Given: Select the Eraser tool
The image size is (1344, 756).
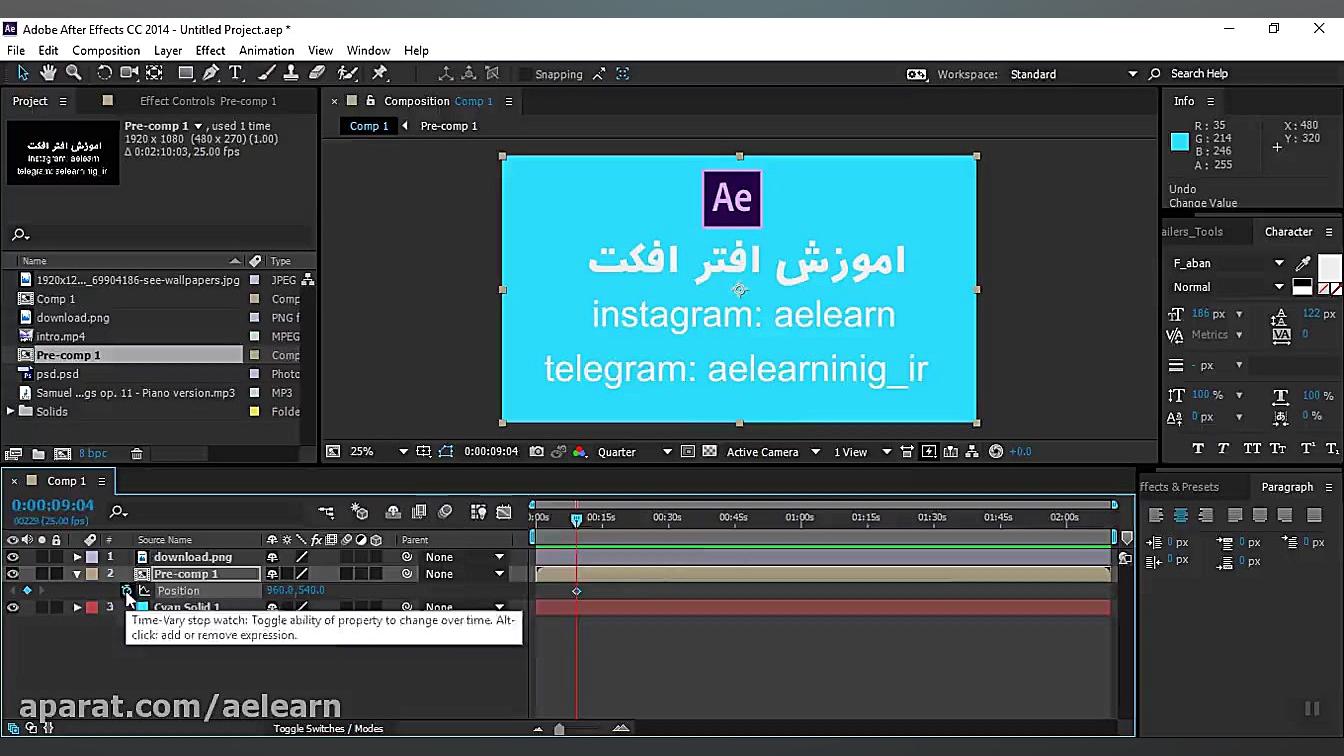Looking at the screenshot, I should [317, 73].
